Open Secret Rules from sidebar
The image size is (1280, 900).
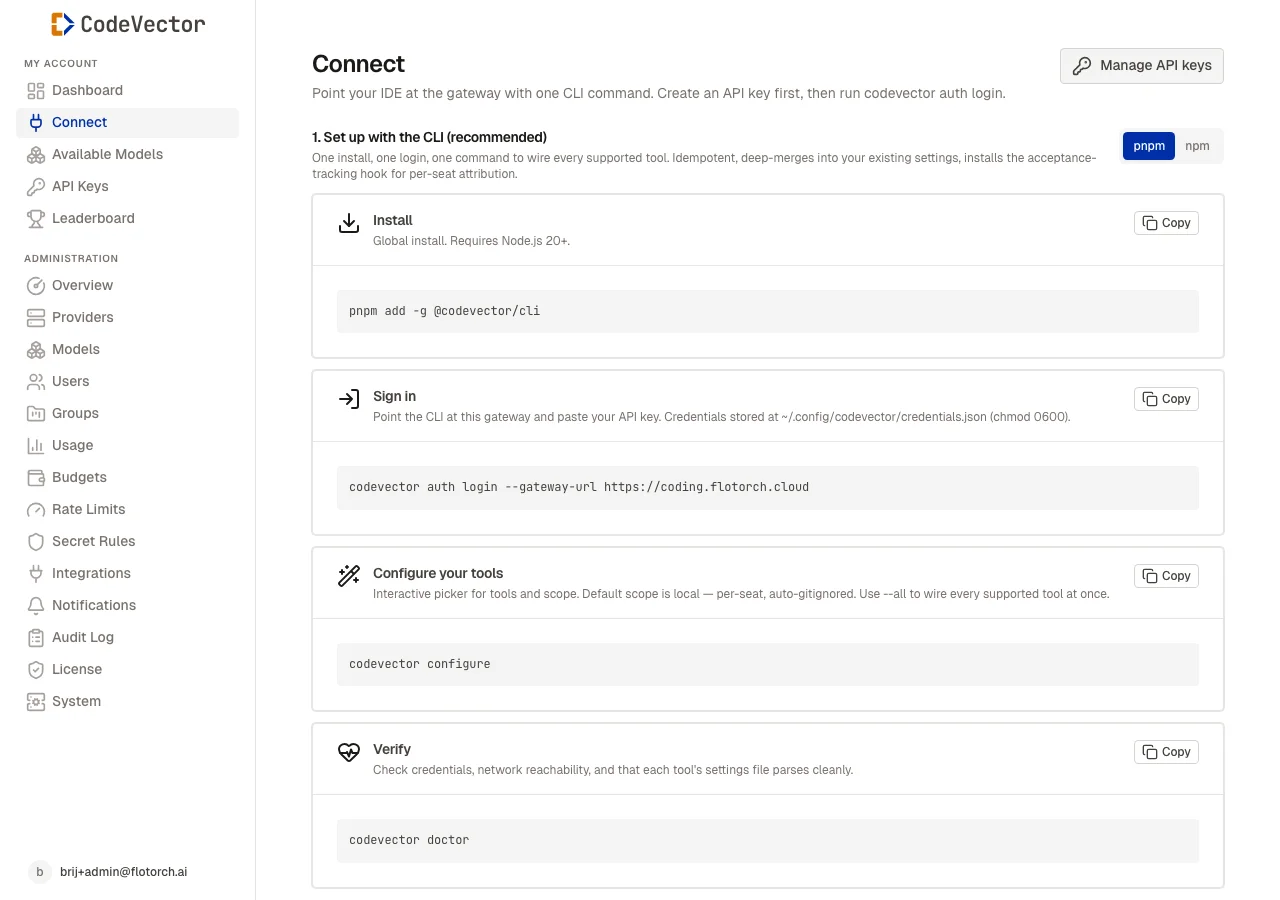(x=128, y=542)
